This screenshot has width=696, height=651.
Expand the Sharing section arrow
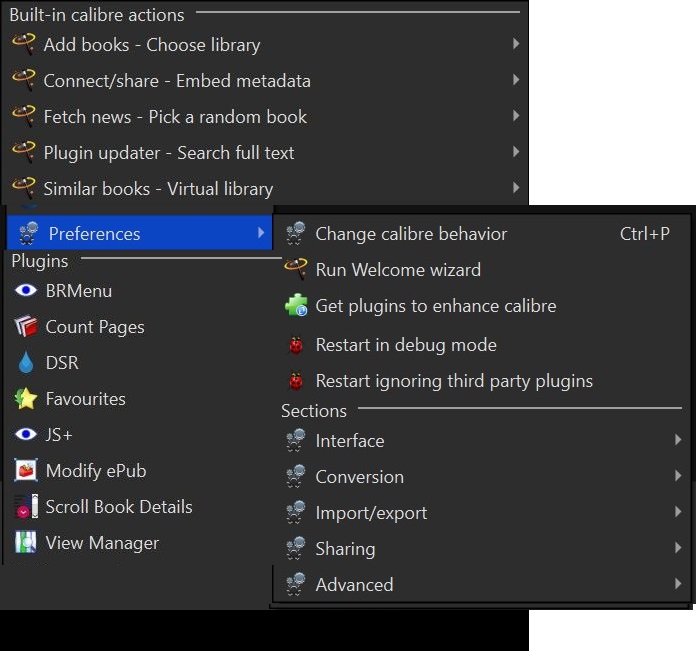(x=678, y=548)
